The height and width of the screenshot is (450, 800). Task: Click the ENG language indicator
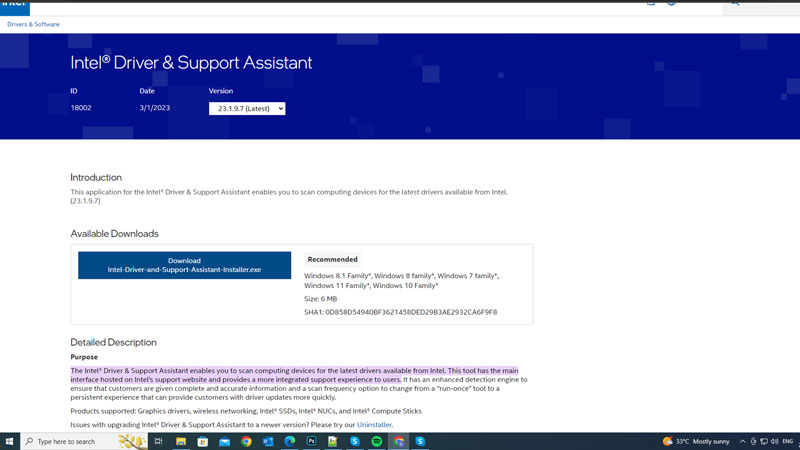pos(788,441)
